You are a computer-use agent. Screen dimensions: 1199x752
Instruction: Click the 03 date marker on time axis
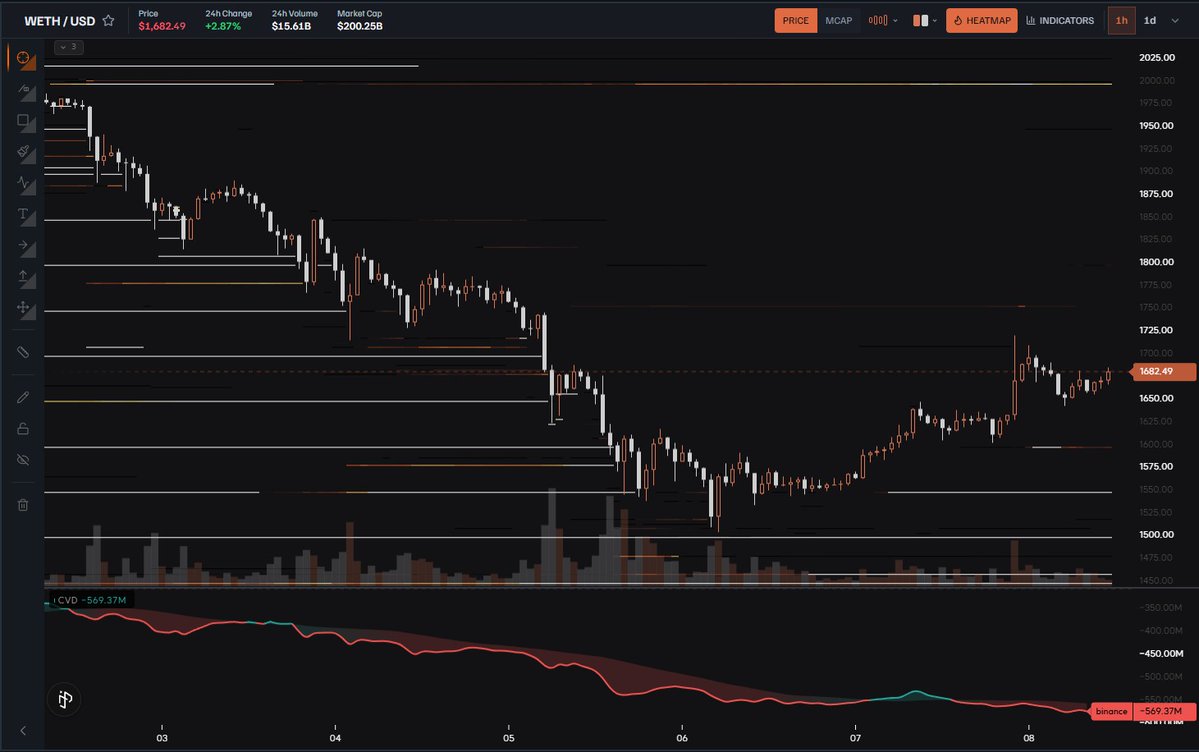(x=162, y=737)
